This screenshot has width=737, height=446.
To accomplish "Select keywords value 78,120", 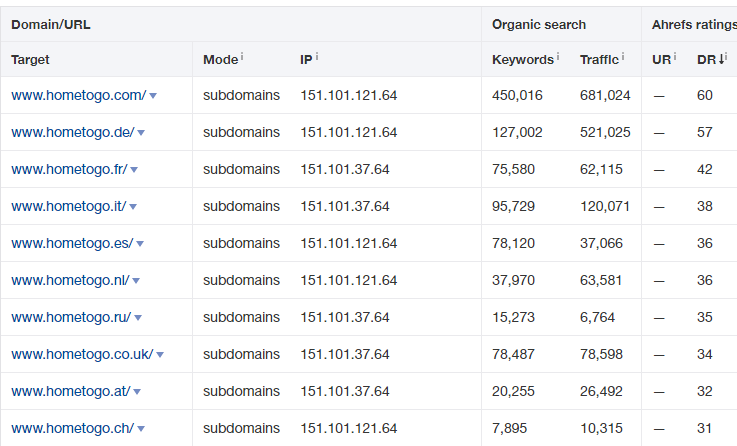I will (x=513, y=243).
